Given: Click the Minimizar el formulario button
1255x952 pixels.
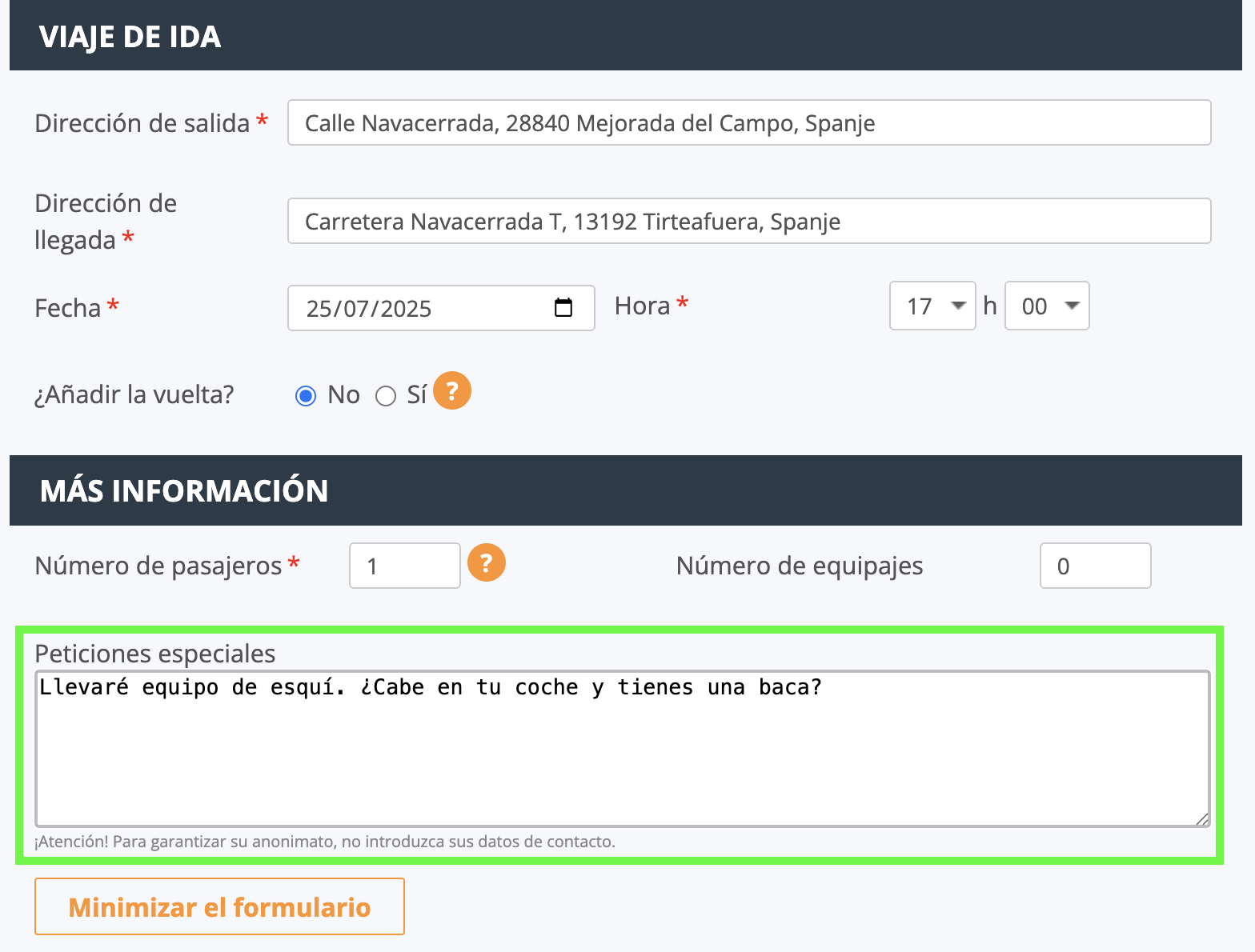Looking at the screenshot, I should tap(219, 906).
